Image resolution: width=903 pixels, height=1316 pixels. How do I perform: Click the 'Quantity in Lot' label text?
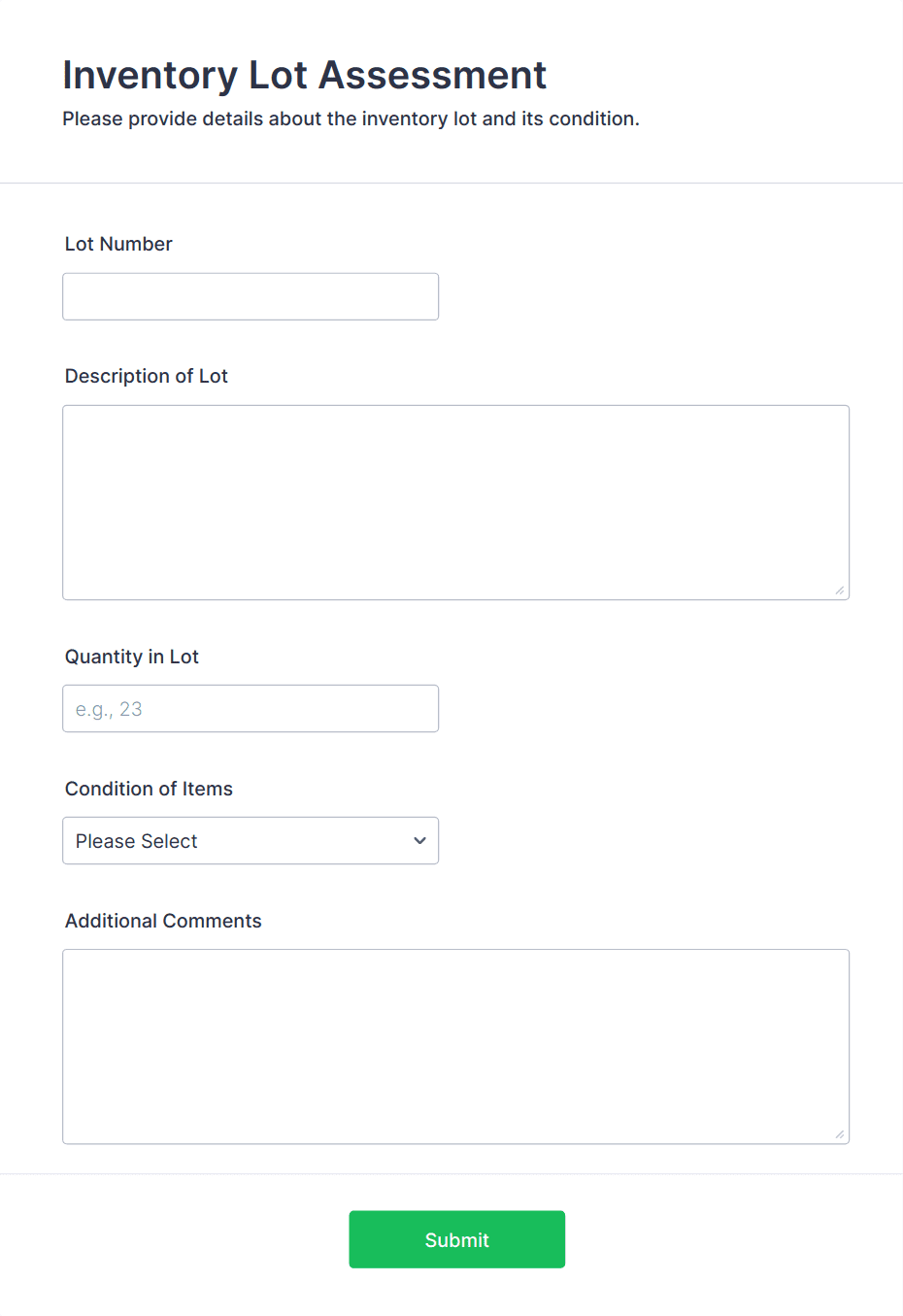pyautogui.click(x=132, y=657)
